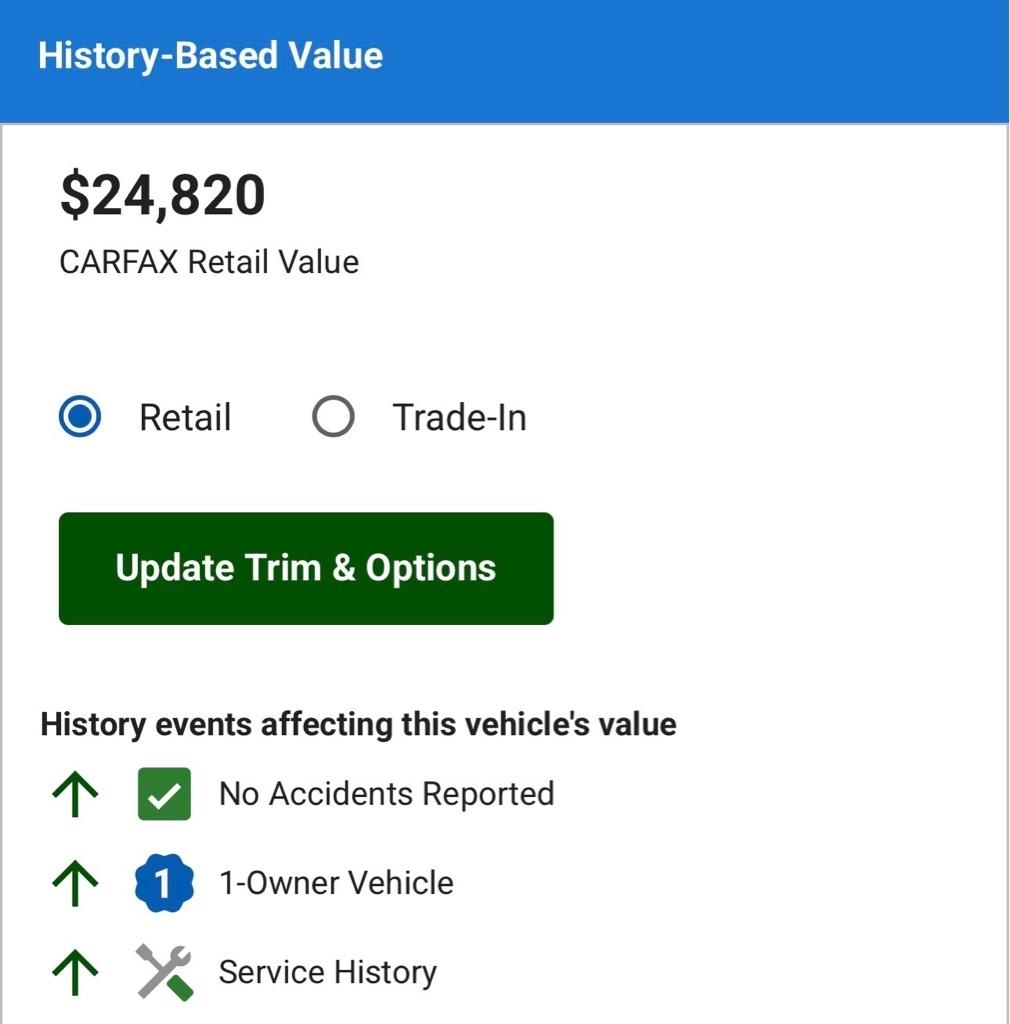
Task: Click the wrench and screwdriver Service History icon
Action: [x=164, y=972]
